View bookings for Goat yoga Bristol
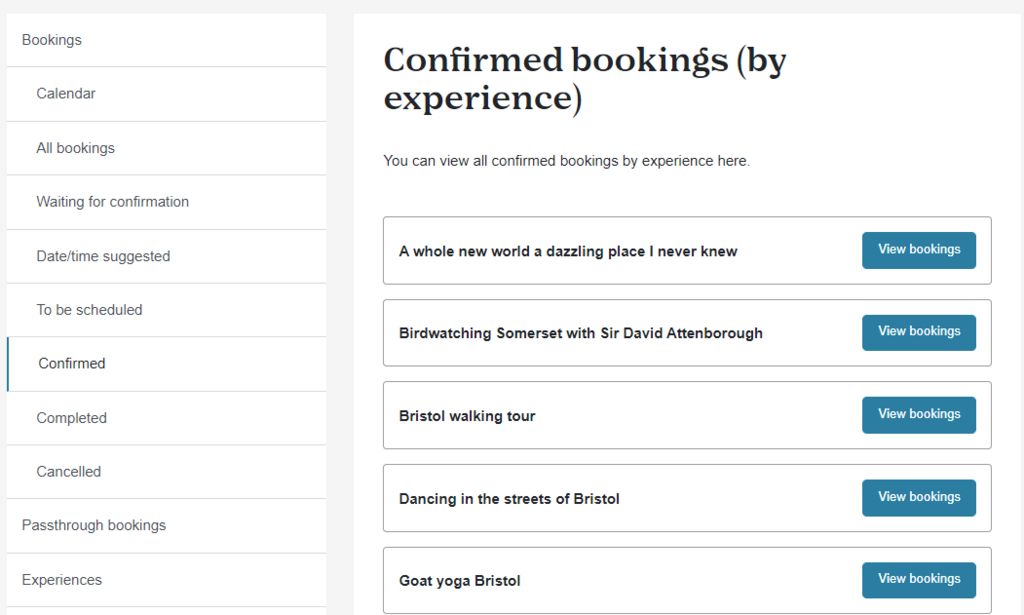Viewport: 1024px width, 615px height. point(919,580)
